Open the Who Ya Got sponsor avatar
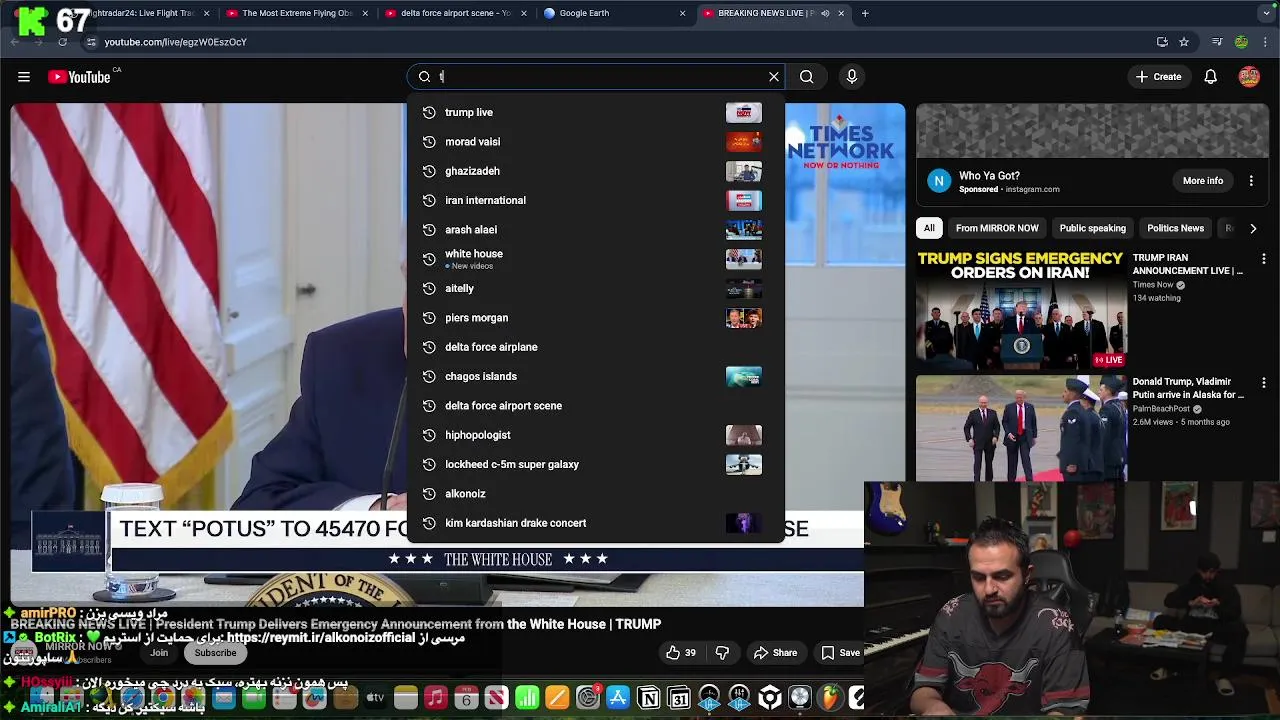This screenshot has height=720, width=1280. [x=938, y=181]
